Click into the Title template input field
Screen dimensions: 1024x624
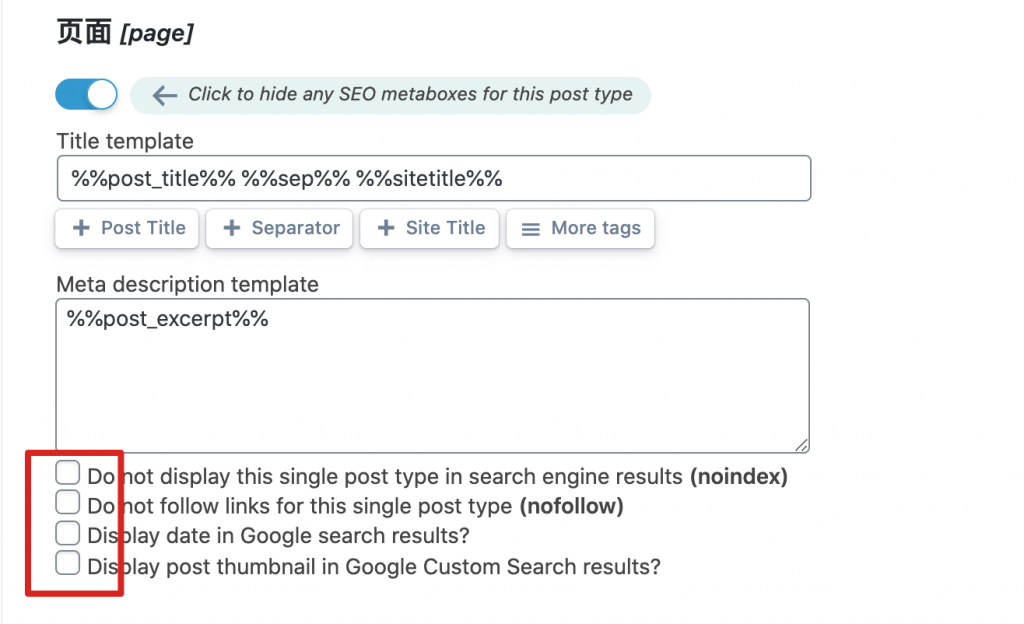coord(432,179)
